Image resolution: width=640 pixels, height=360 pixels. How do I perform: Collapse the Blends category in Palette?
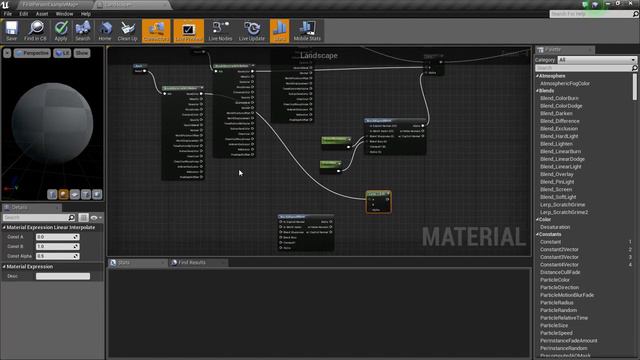[537, 91]
